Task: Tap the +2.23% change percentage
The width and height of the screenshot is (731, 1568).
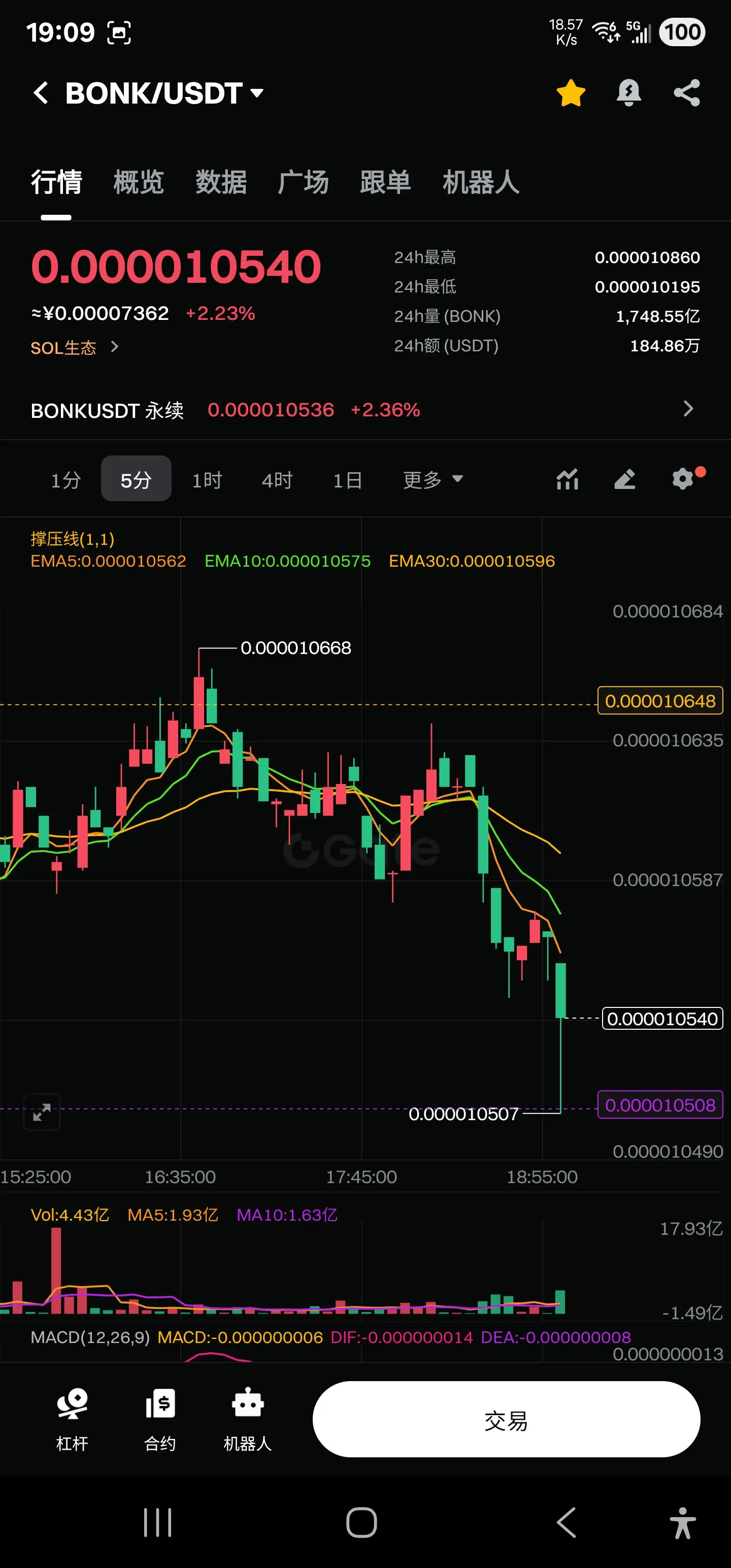Action: click(220, 313)
